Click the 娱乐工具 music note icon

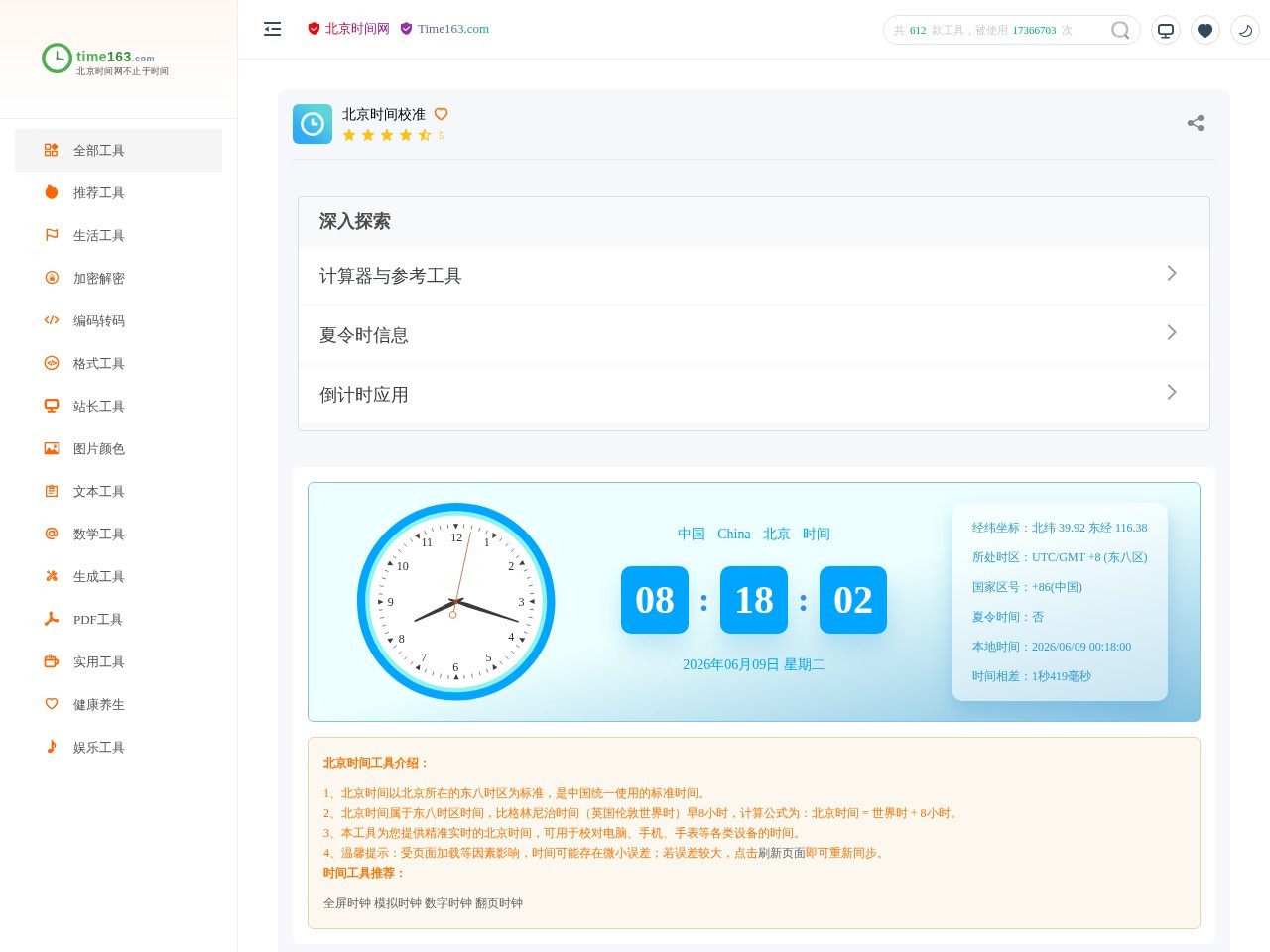coord(52,747)
